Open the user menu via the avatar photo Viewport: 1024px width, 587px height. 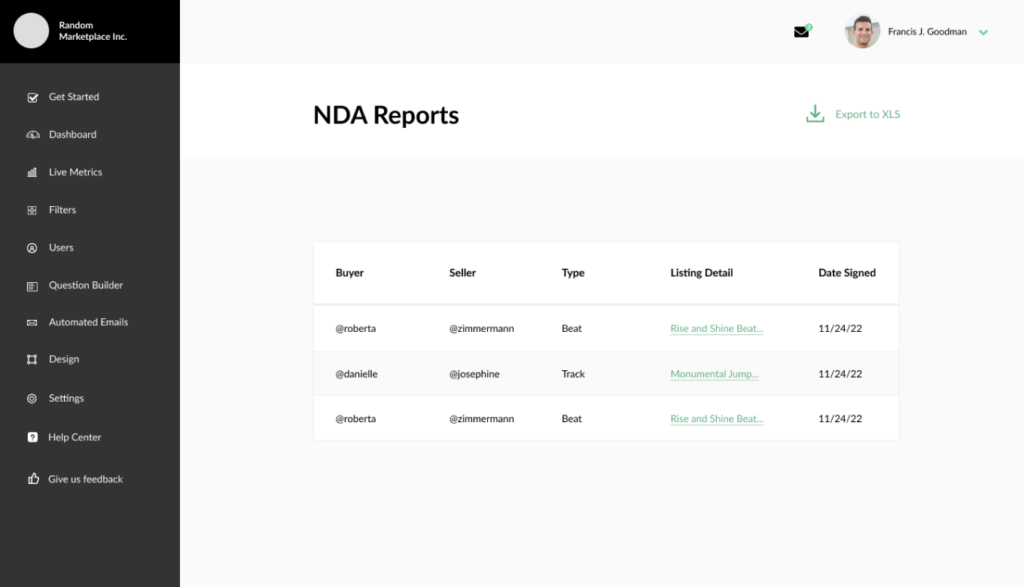click(861, 31)
